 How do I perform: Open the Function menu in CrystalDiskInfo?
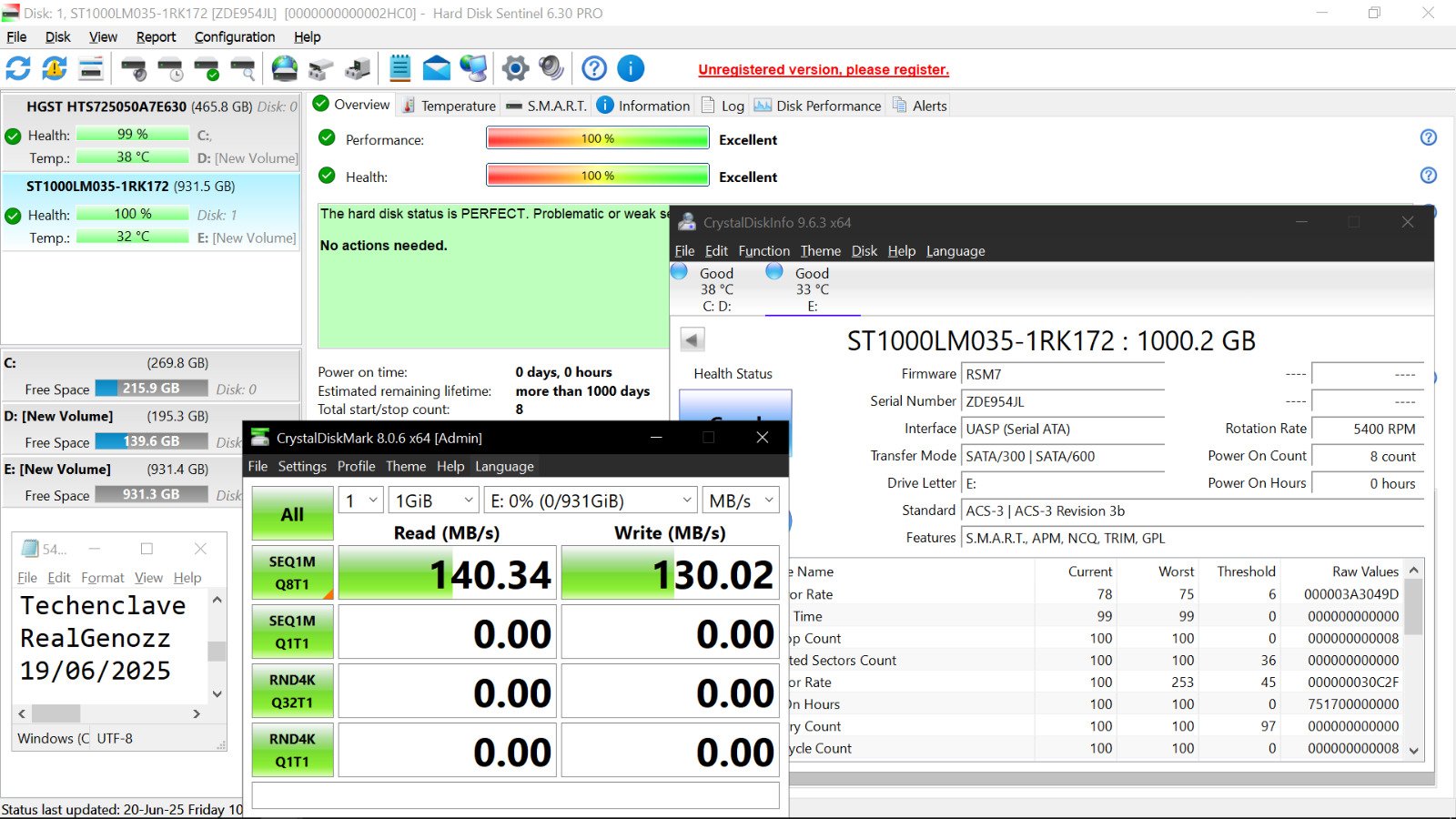pos(763,251)
